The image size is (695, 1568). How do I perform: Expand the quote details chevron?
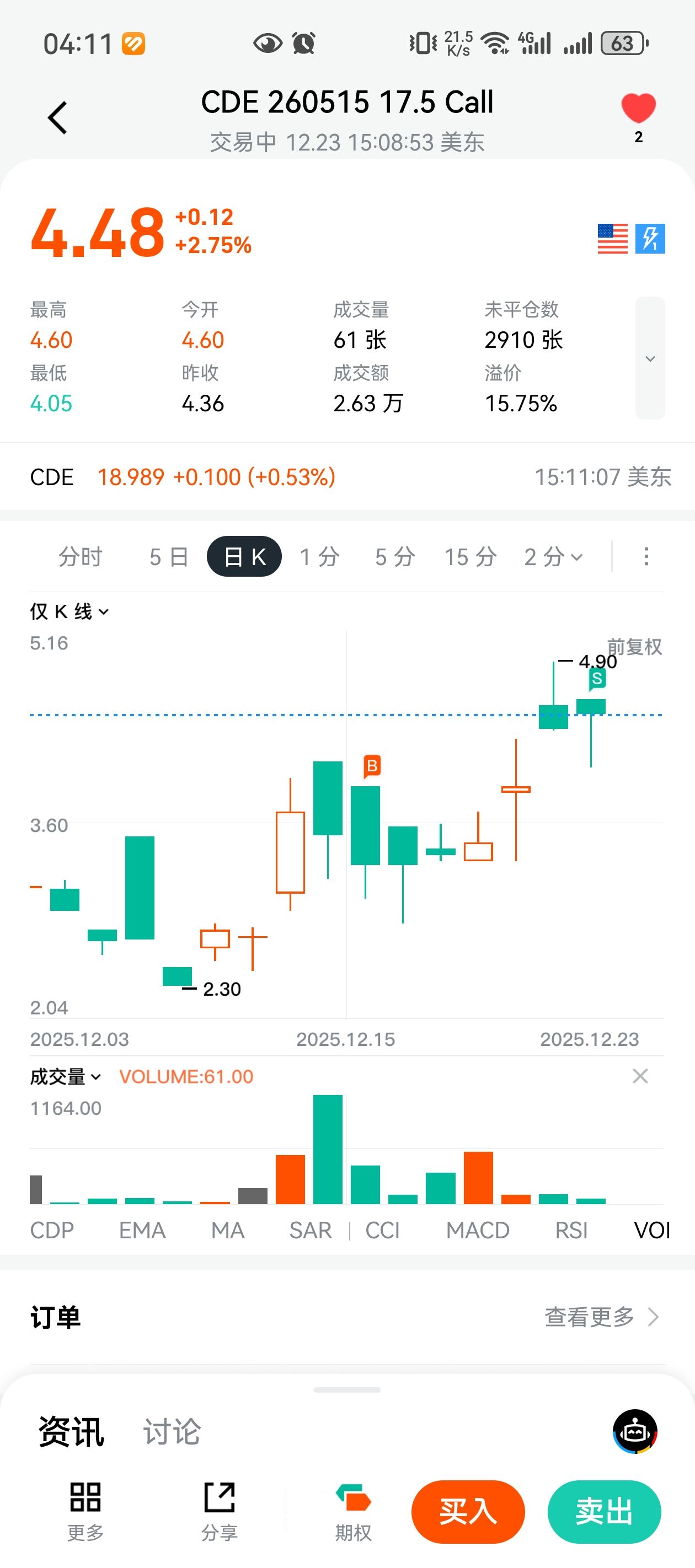coord(650,358)
